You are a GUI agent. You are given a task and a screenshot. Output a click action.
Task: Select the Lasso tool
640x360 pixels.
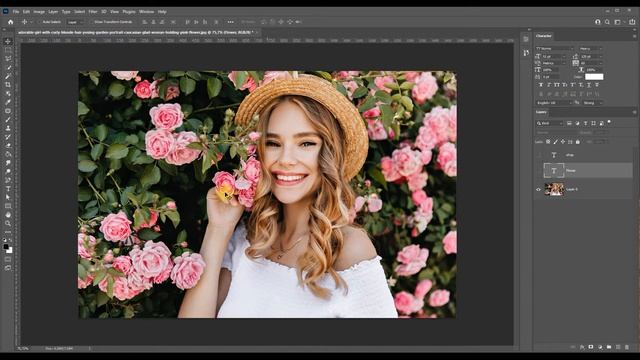click(x=8, y=59)
